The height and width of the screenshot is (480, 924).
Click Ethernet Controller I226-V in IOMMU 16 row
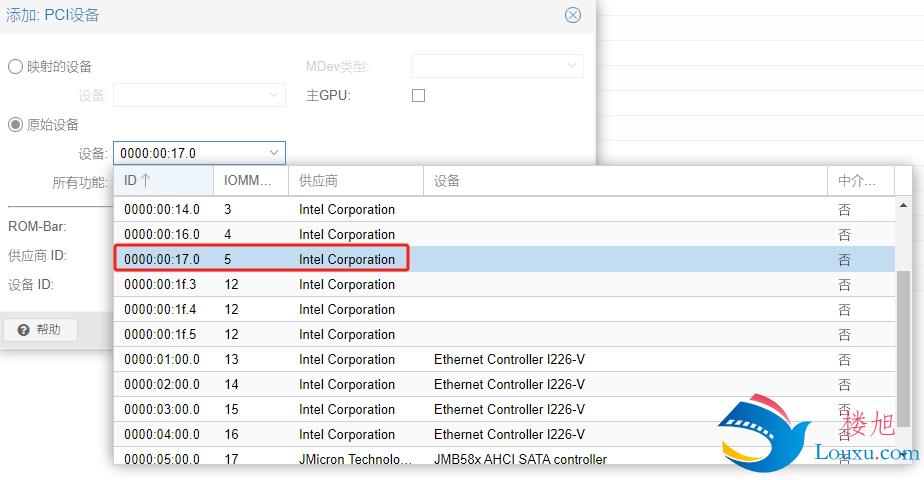coord(509,435)
